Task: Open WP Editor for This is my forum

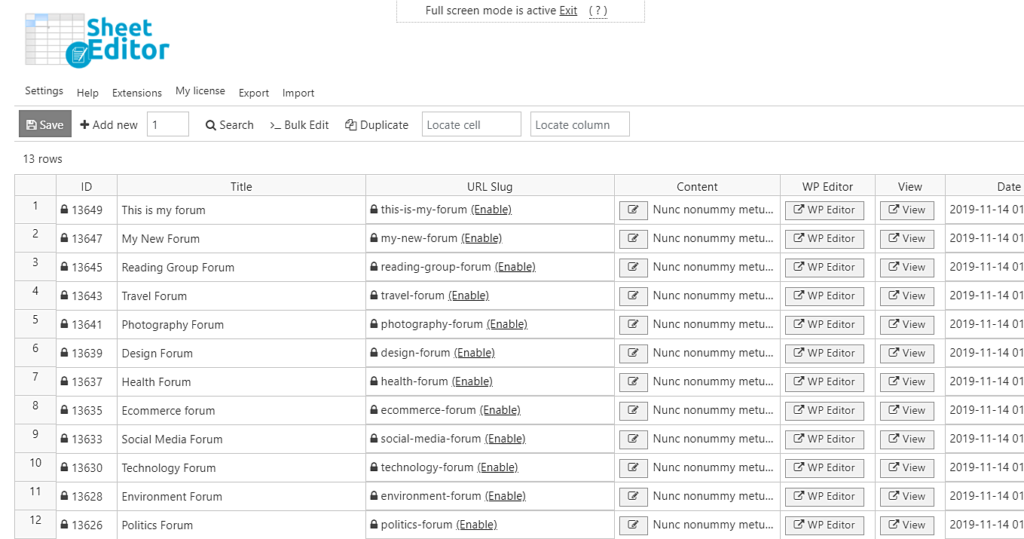Action: [x=824, y=210]
